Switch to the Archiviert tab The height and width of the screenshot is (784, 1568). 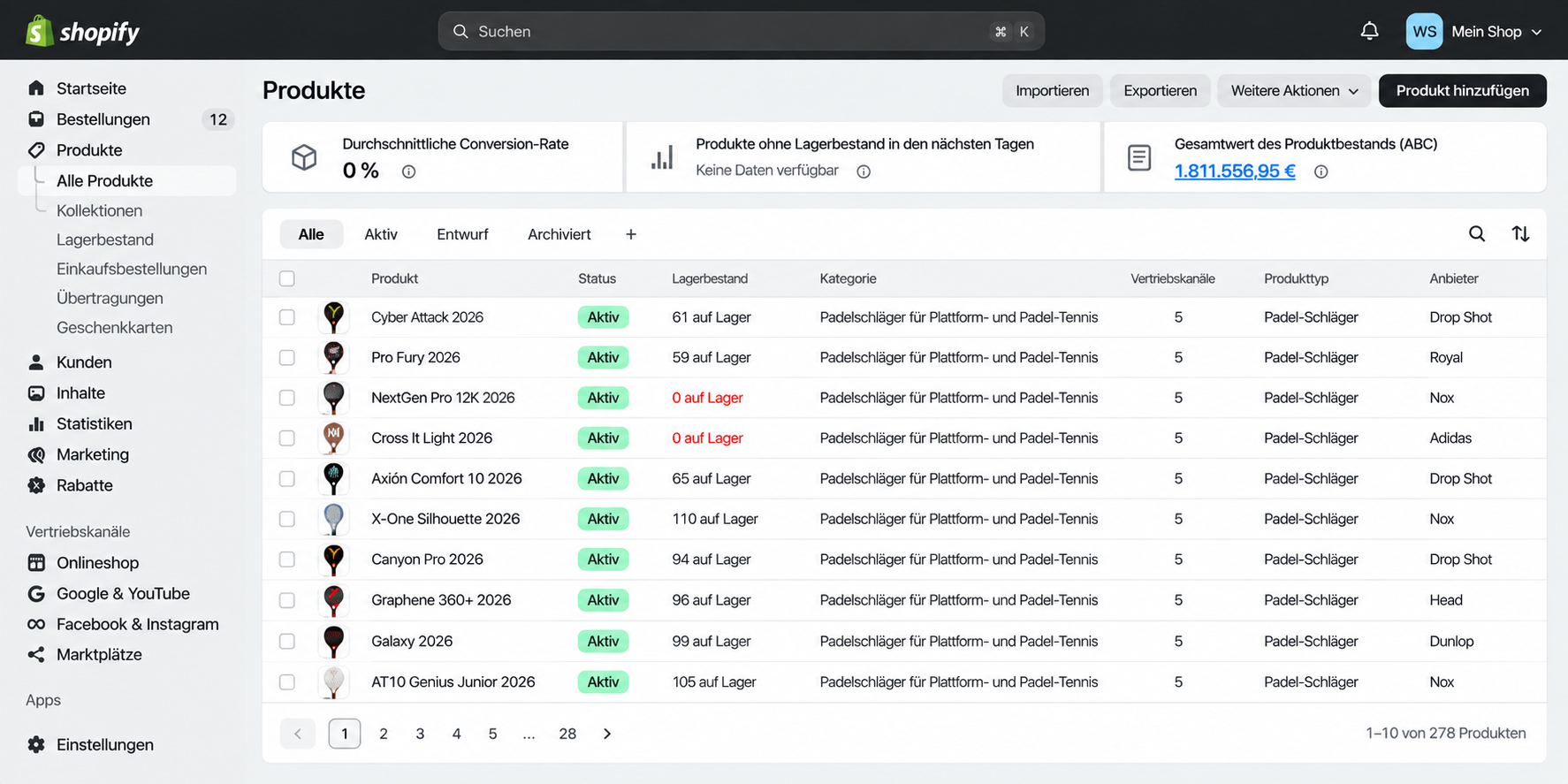559,234
